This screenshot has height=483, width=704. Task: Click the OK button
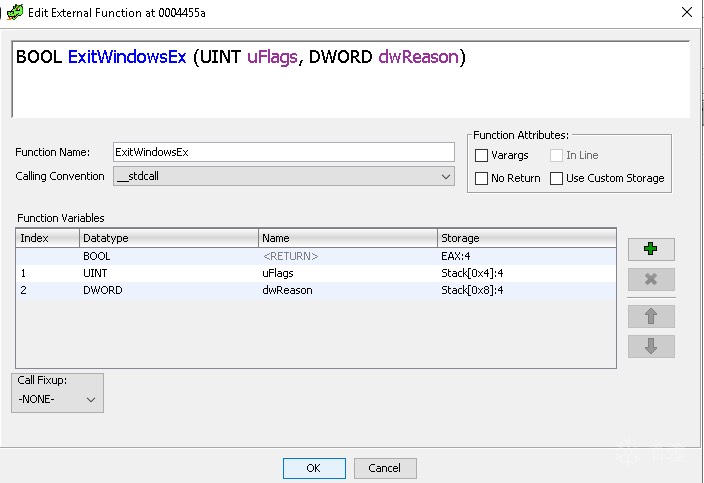pos(314,468)
